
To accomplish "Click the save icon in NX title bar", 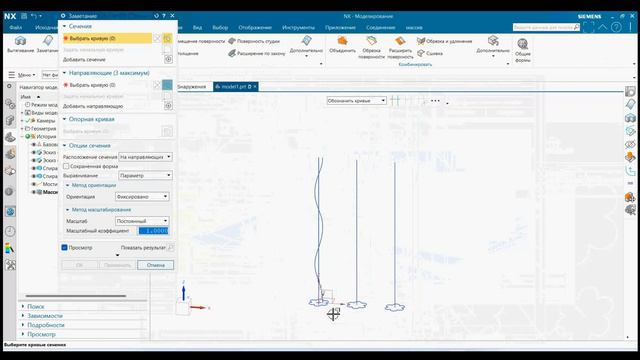I will pyautogui.click(x=24, y=16).
